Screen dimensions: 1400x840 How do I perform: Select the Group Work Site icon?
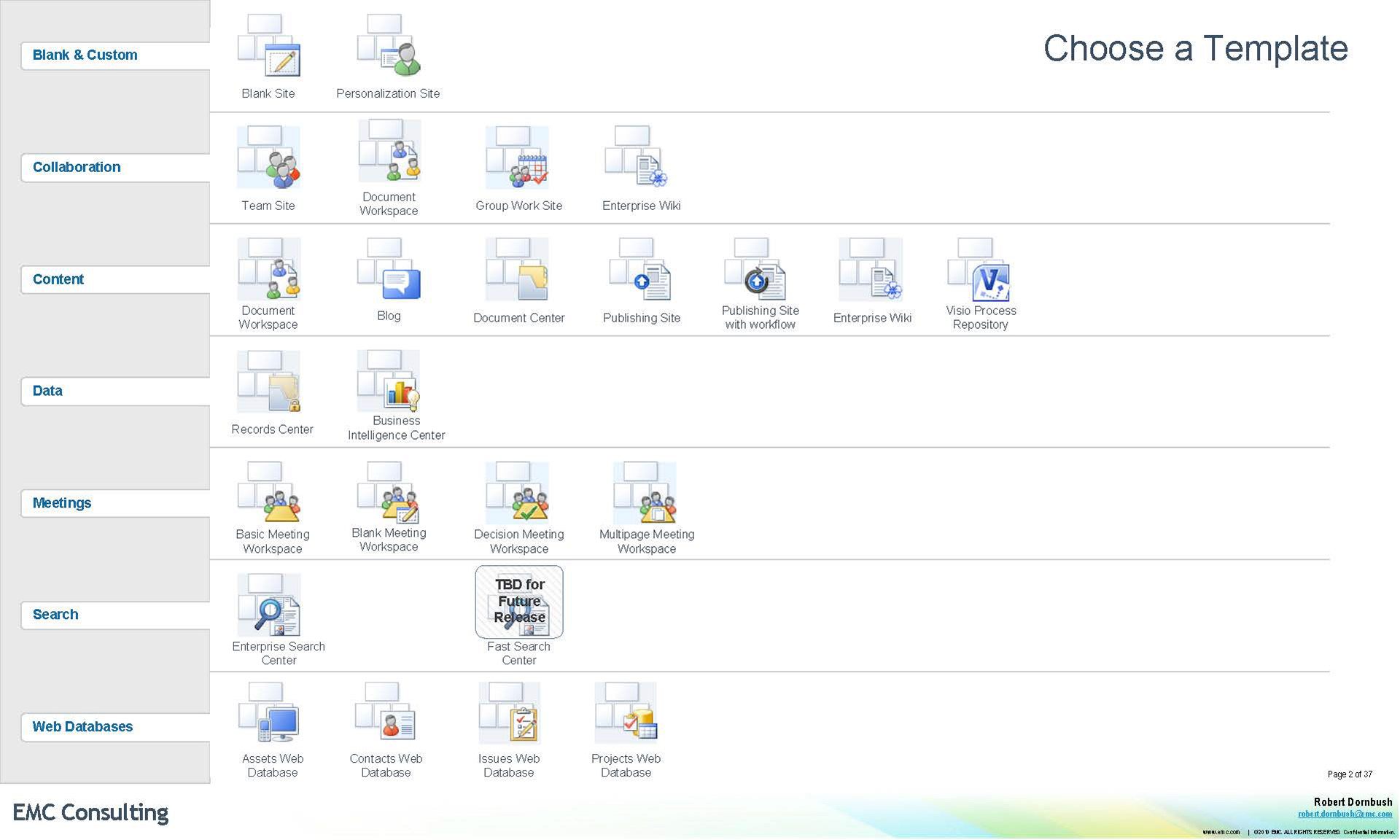click(x=518, y=157)
